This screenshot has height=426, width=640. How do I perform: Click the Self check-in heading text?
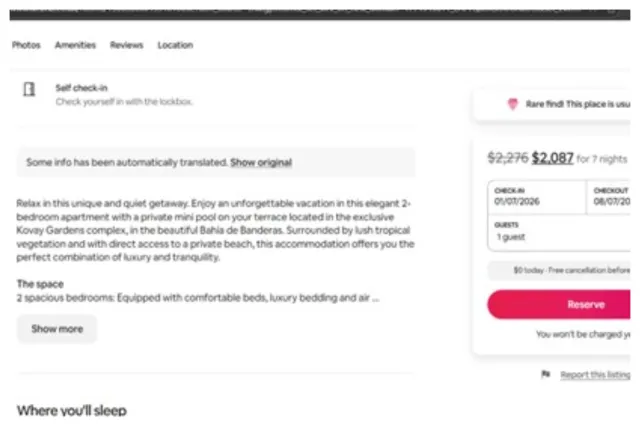click(x=76, y=88)
